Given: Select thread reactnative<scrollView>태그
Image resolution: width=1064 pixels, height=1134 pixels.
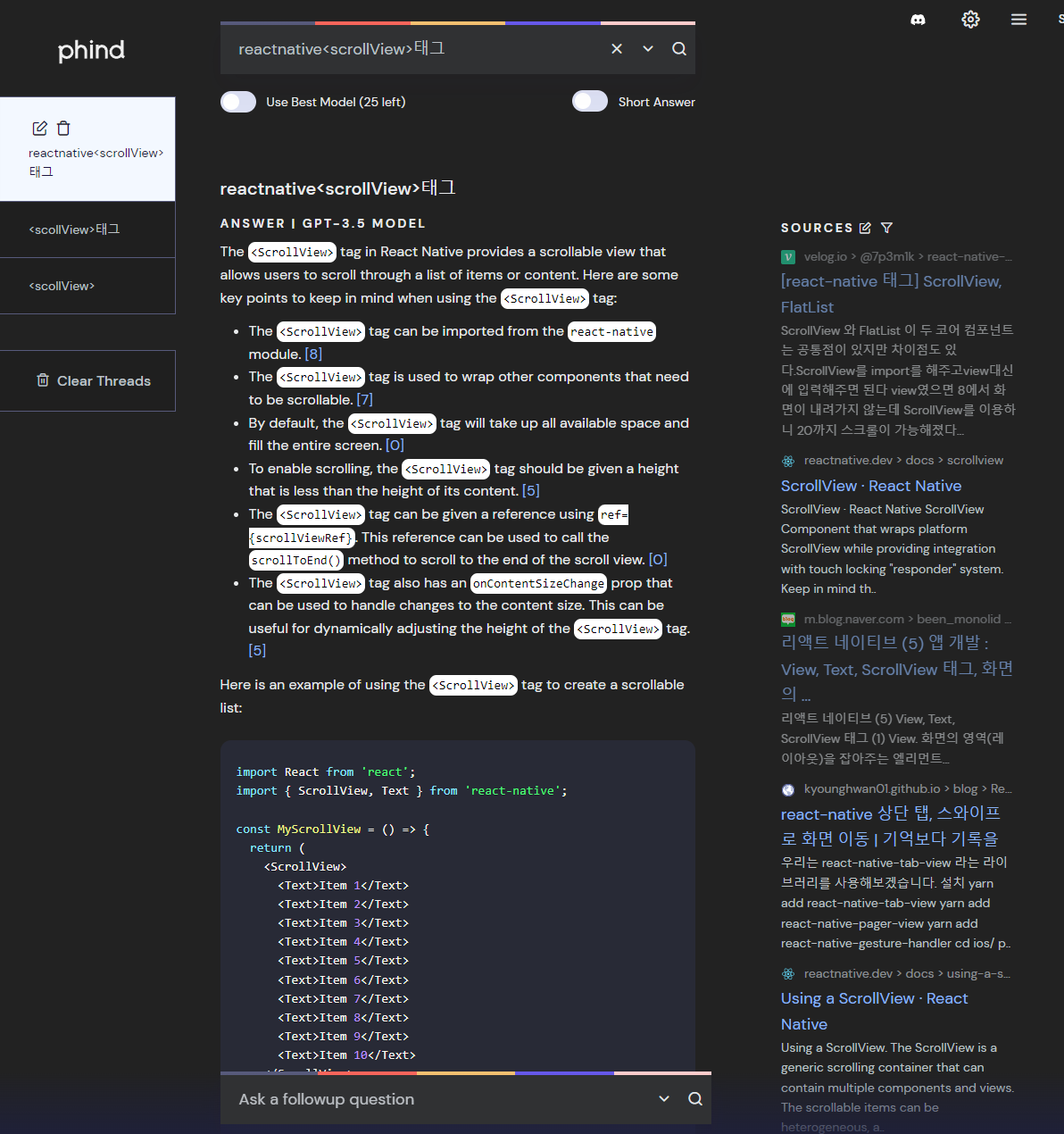Looking at the screenshot, I should pos(87,149).
